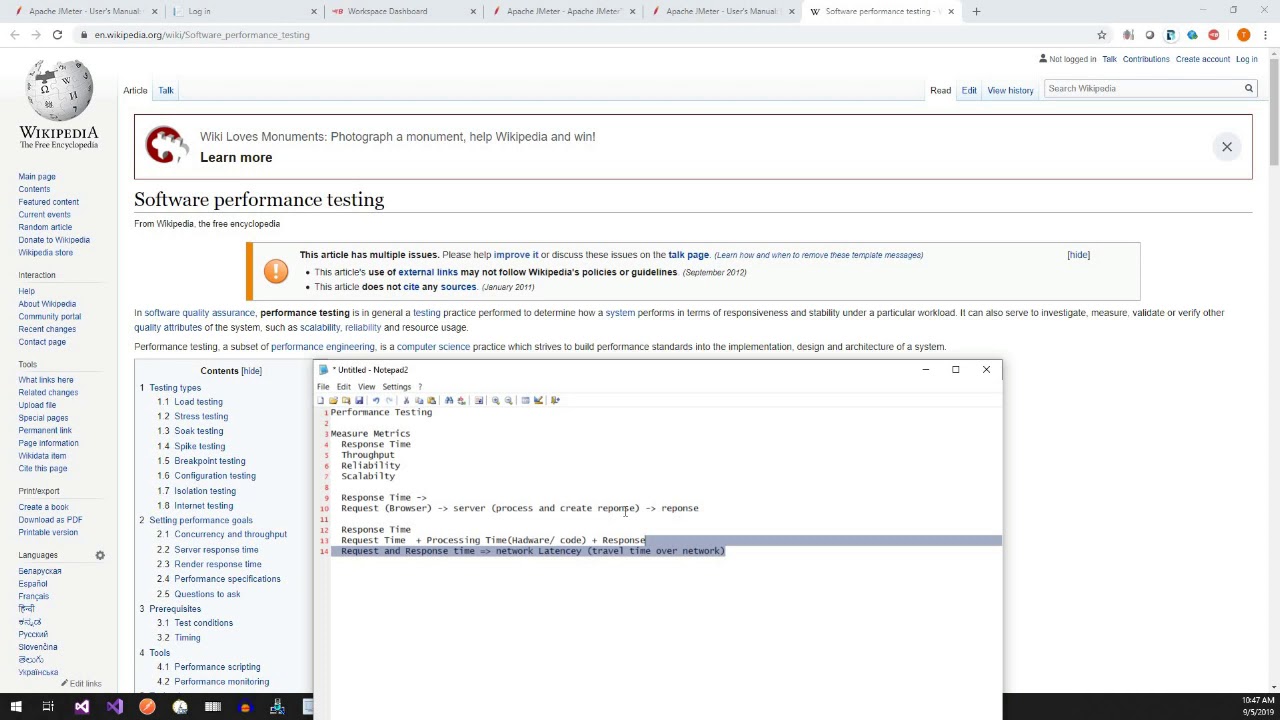Open Windows Start menu
Image resolution: width=1280 pixels, height=720 pixels.
point(16,707)
